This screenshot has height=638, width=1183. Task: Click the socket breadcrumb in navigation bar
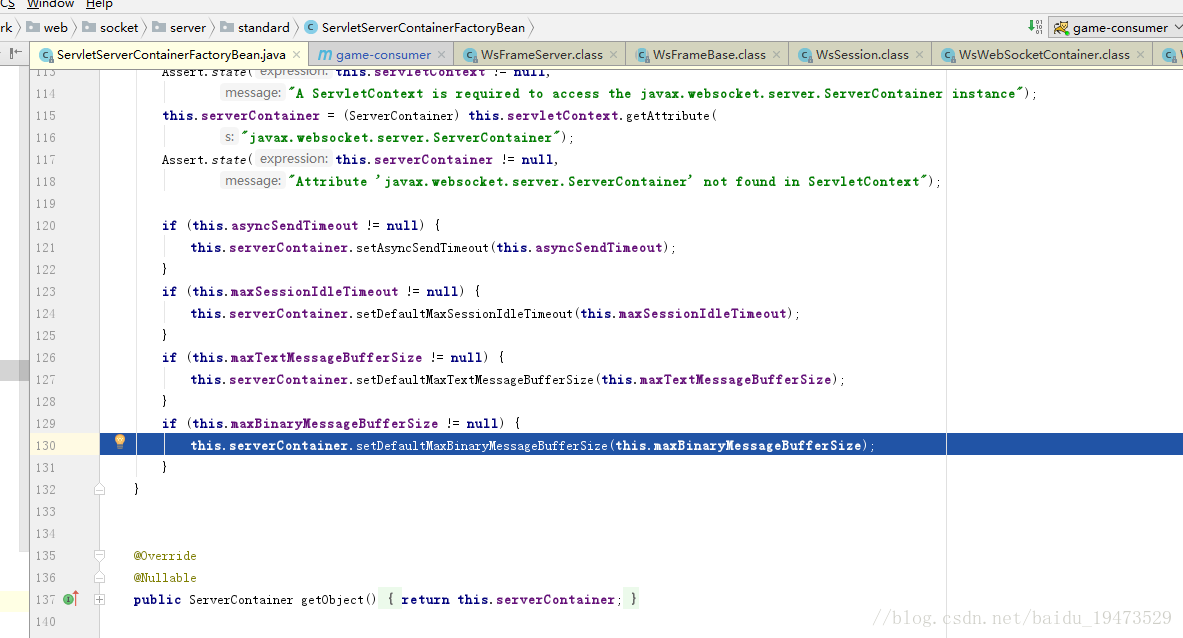pyautogui.click(x=118, y=28)
